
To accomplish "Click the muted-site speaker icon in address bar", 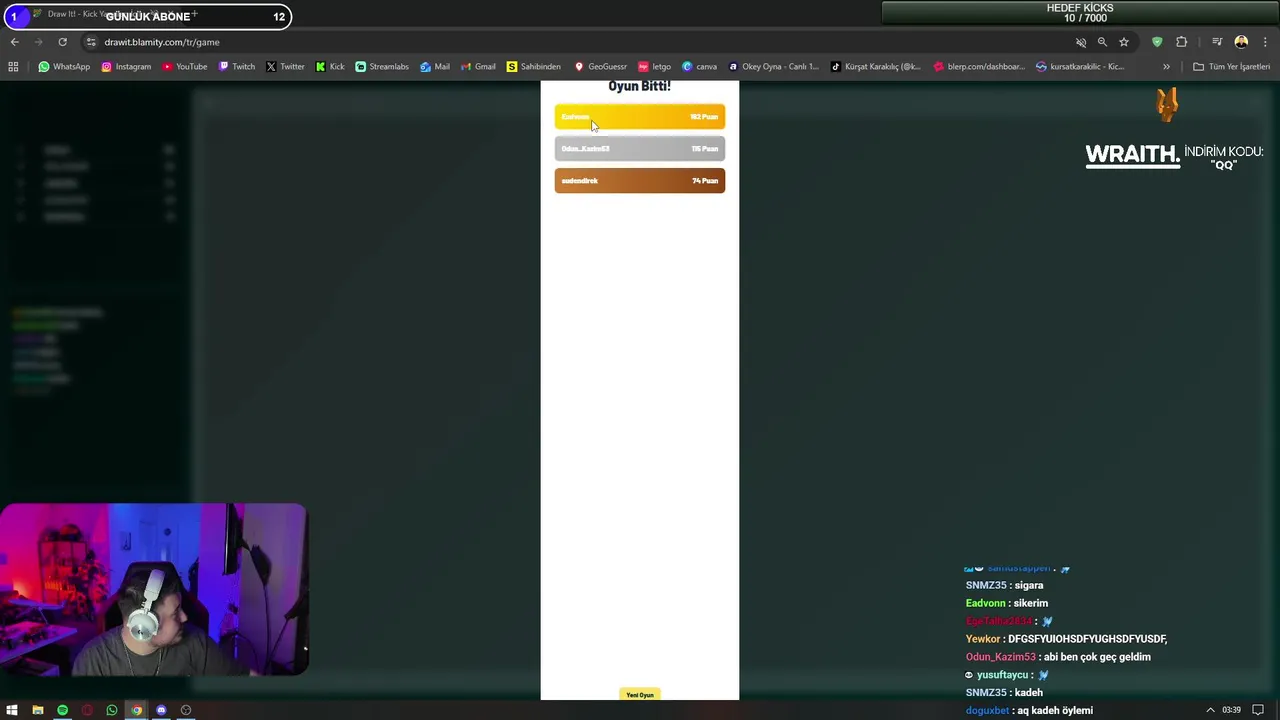I will pos(1081,42).
